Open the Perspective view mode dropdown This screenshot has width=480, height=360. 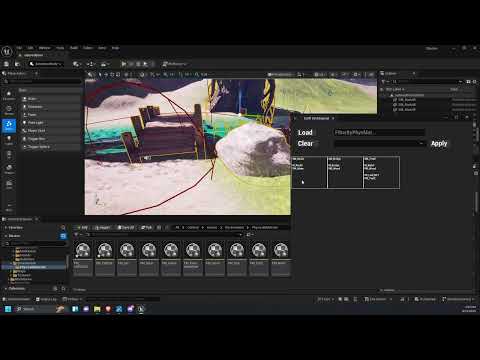(281, 75)
